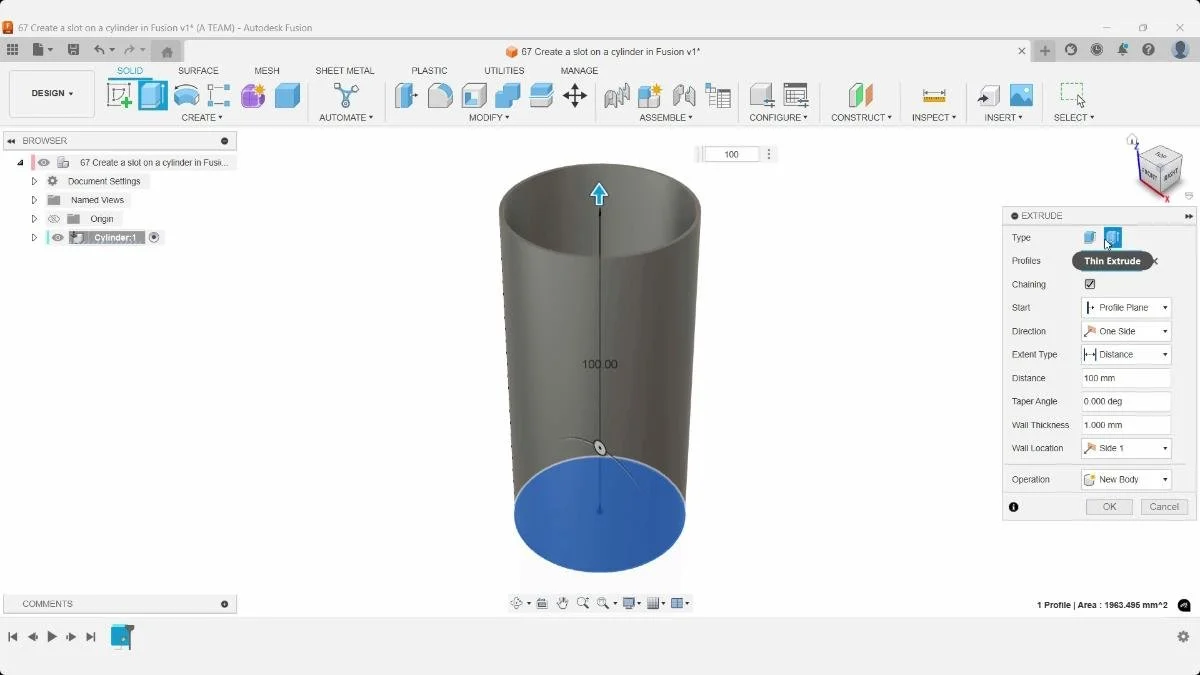
Task: Switch to the PLASTIC tab
Action: 429,71
